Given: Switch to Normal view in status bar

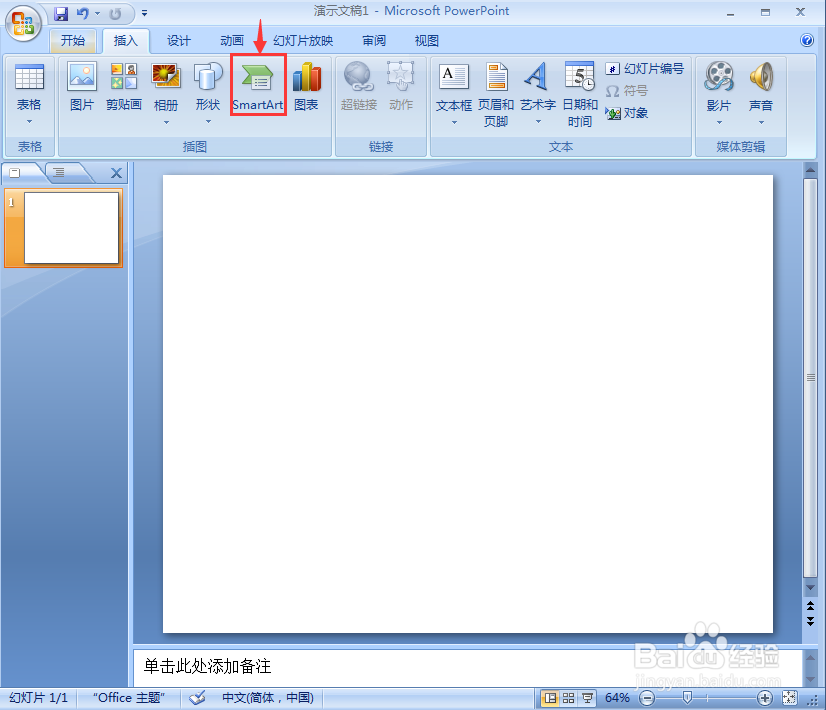Looking at the screenshot, I should (550, 698).
